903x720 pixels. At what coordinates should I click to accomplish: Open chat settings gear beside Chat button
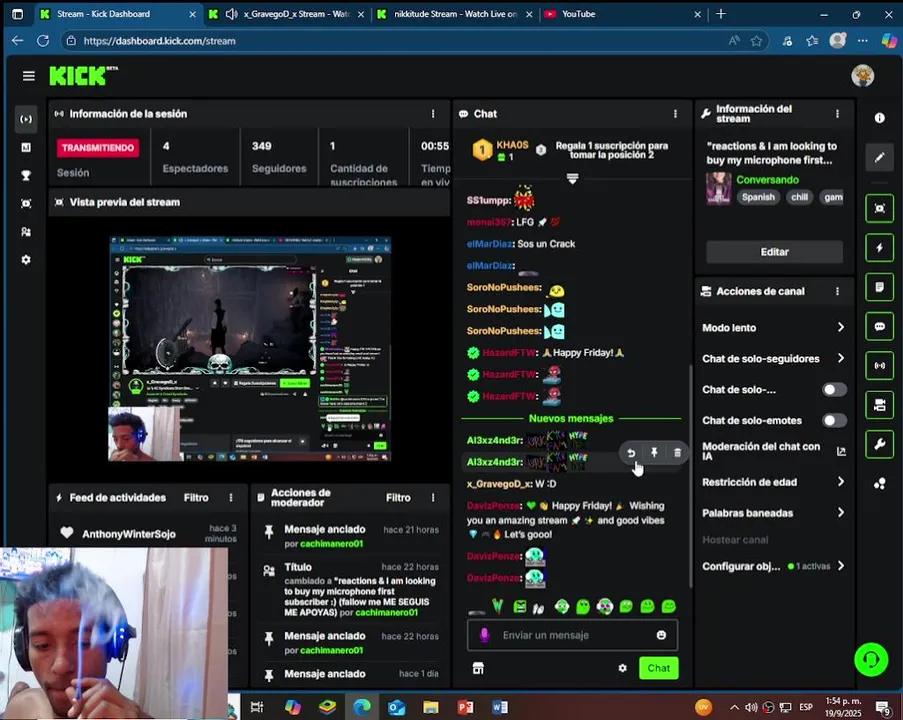click(623, 668)
